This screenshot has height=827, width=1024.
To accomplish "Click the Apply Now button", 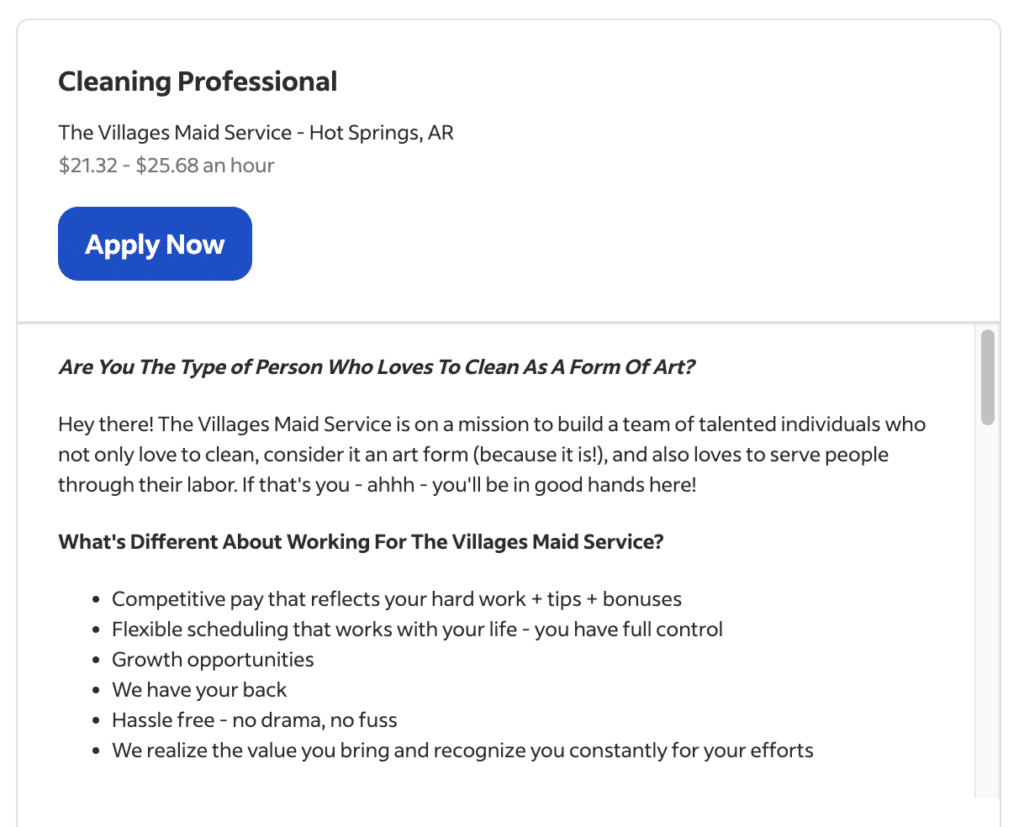I will pyautogui.click(x=154, y=243).
